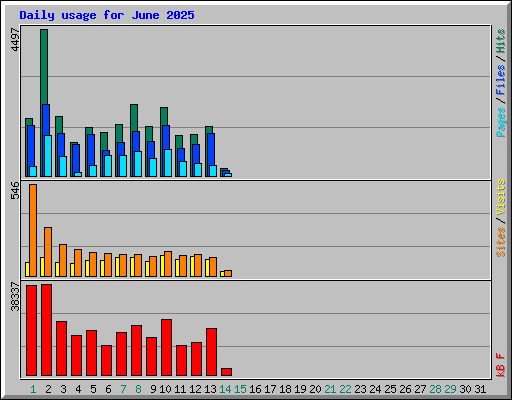The width and height of the screenshot is (512, 400).
Task: Select day label 11 on x-axis
Action: coord(180,389)
